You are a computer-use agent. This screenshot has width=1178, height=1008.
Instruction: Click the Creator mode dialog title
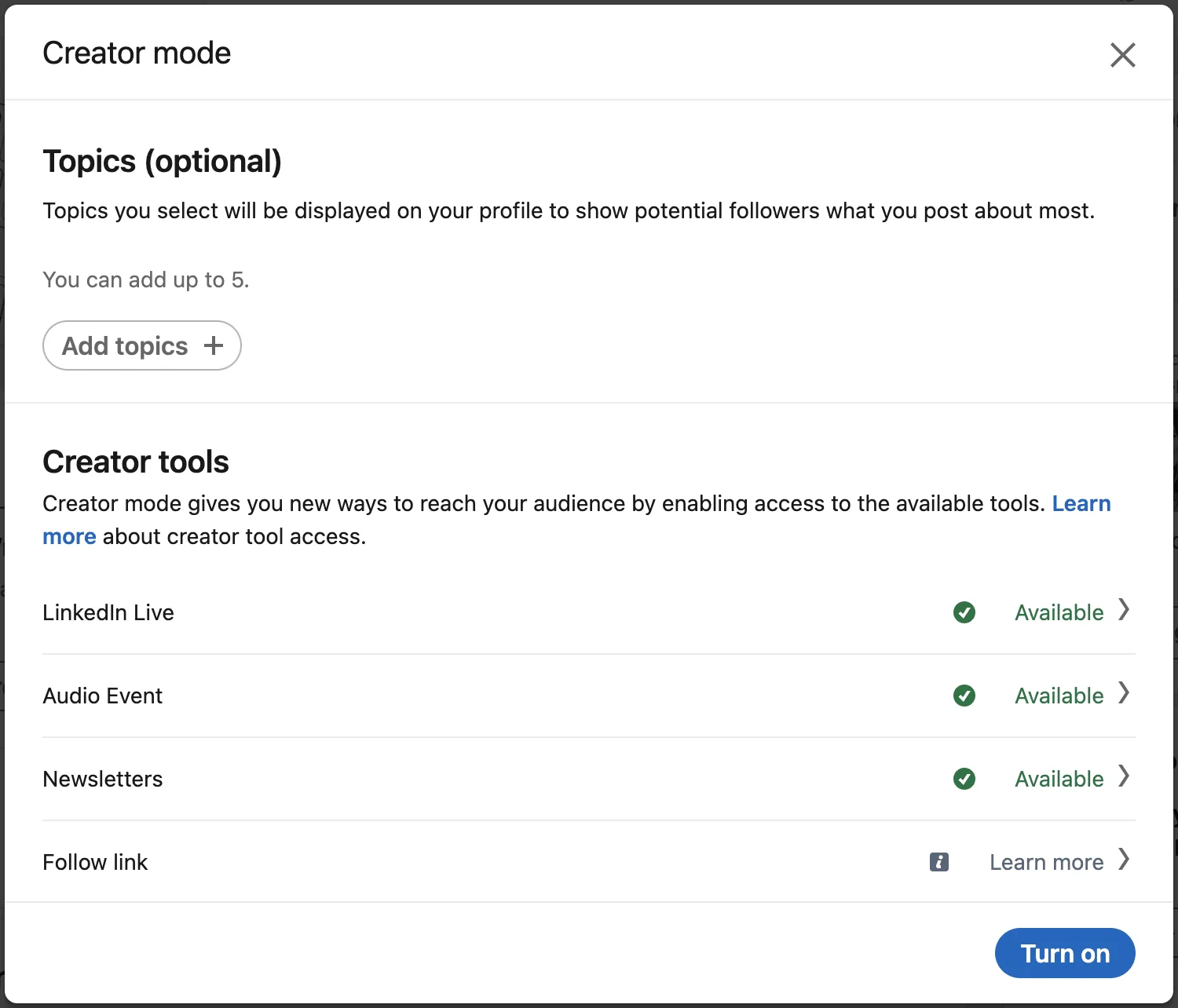pyautogui.click(x=137, y=53)
